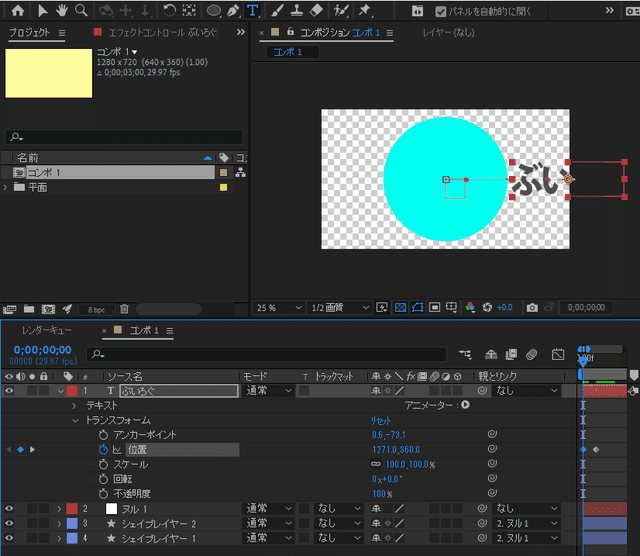Open コンポ 1 timeline panel menu
This screenshot has height=556, width=640.
[170, 331]
